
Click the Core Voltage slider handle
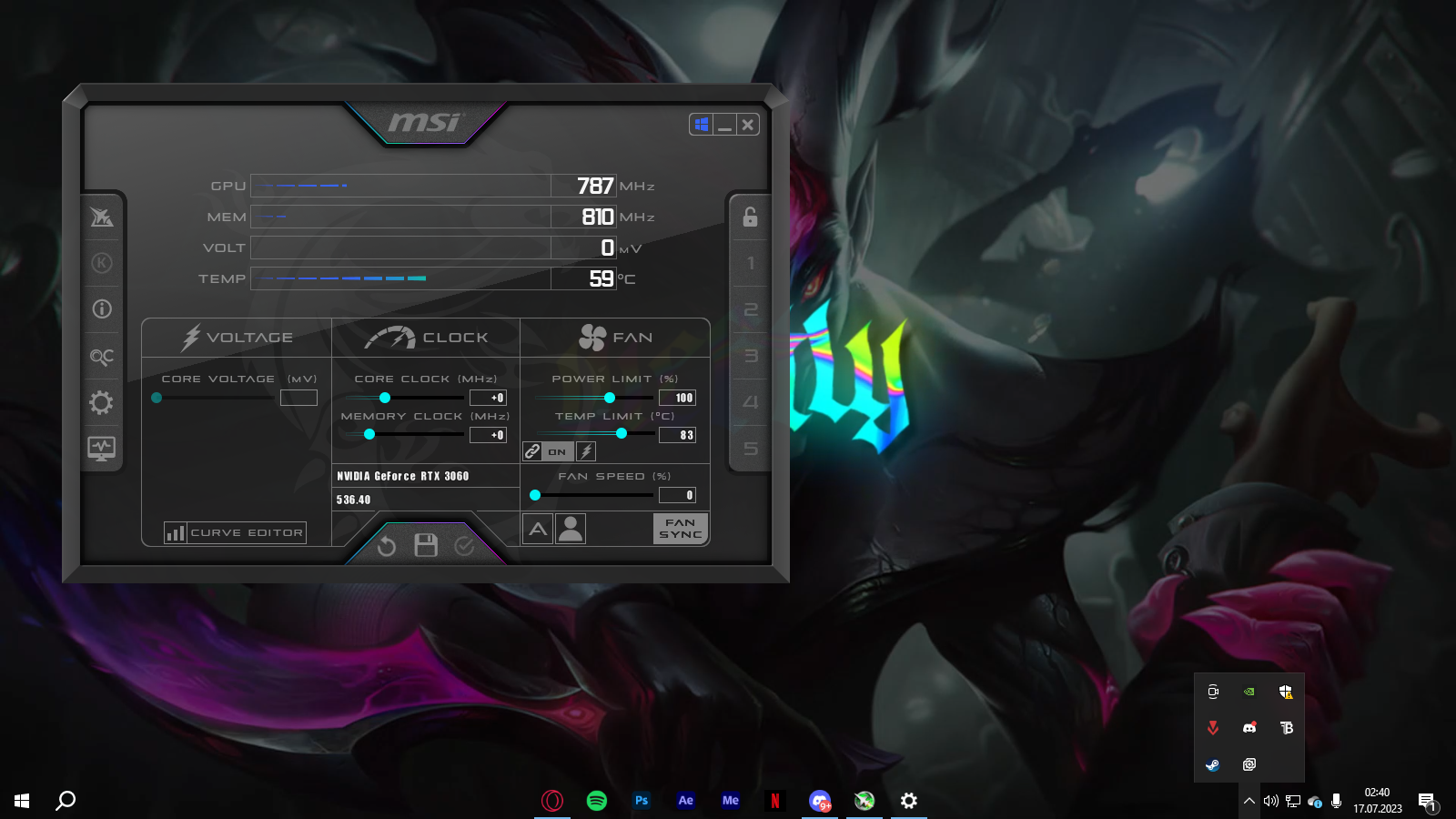[x=157, y=398]
